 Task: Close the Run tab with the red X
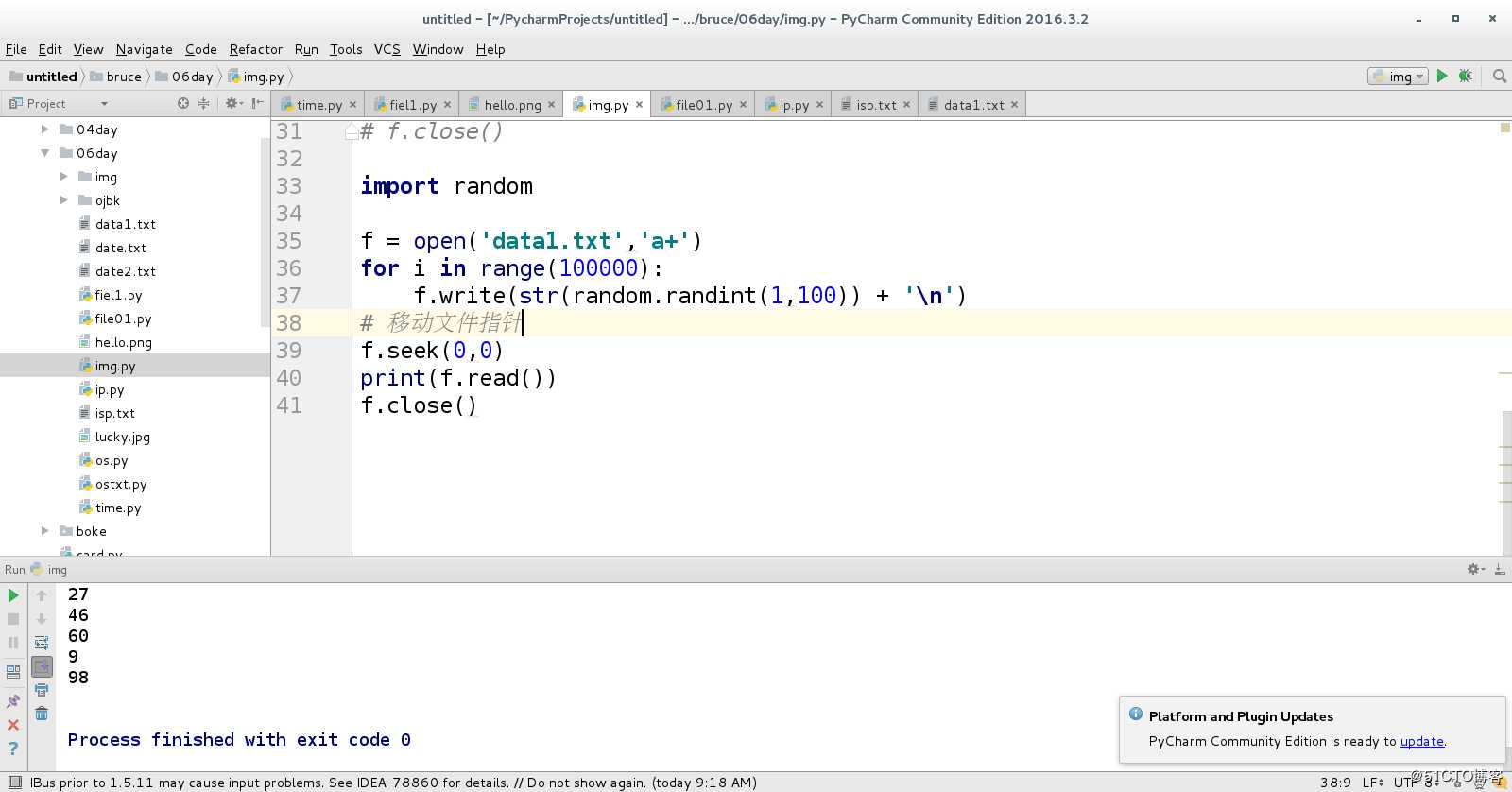13,725
